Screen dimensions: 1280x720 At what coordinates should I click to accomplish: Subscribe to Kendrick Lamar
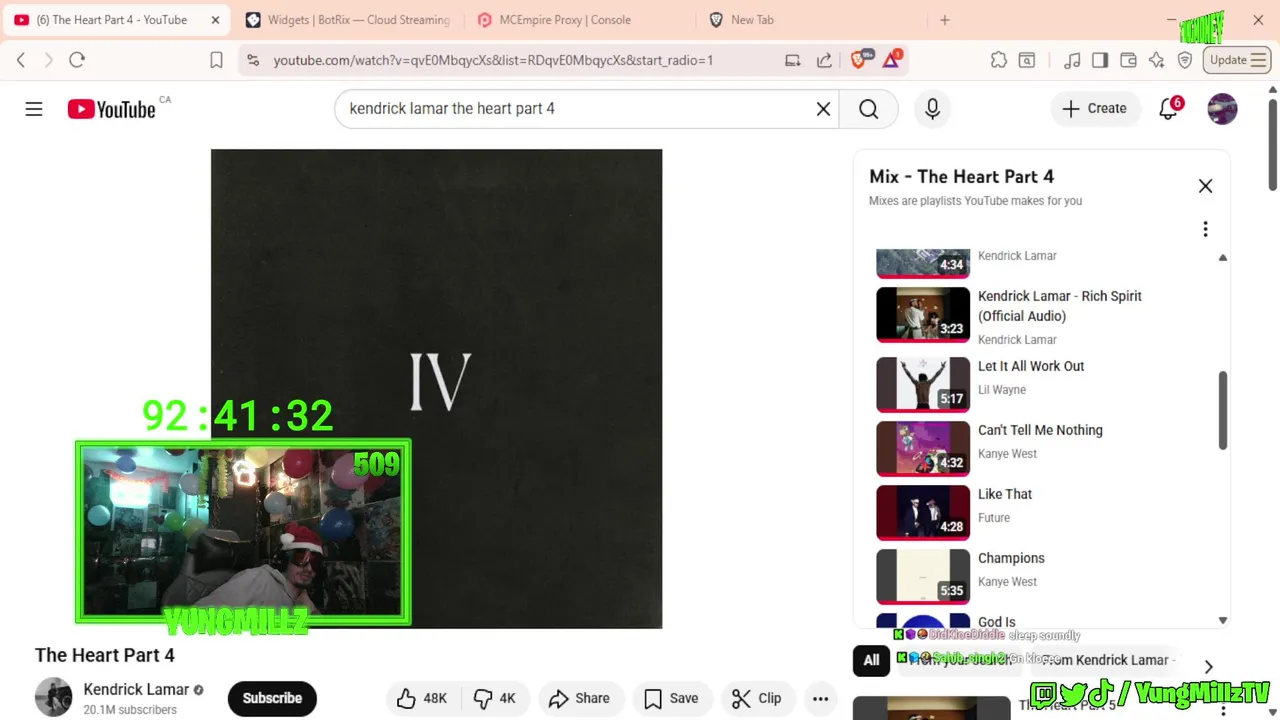tap(272, 698)
